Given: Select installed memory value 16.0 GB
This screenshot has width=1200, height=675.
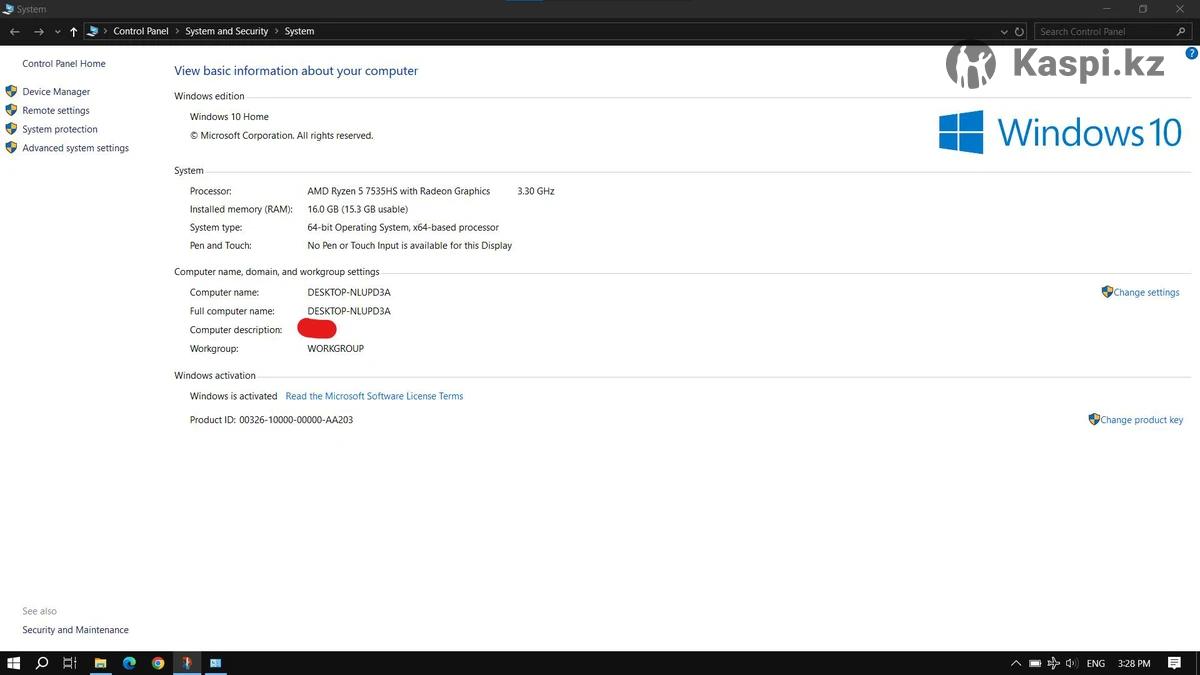Looking at the screenshot, I should [358, 209].
